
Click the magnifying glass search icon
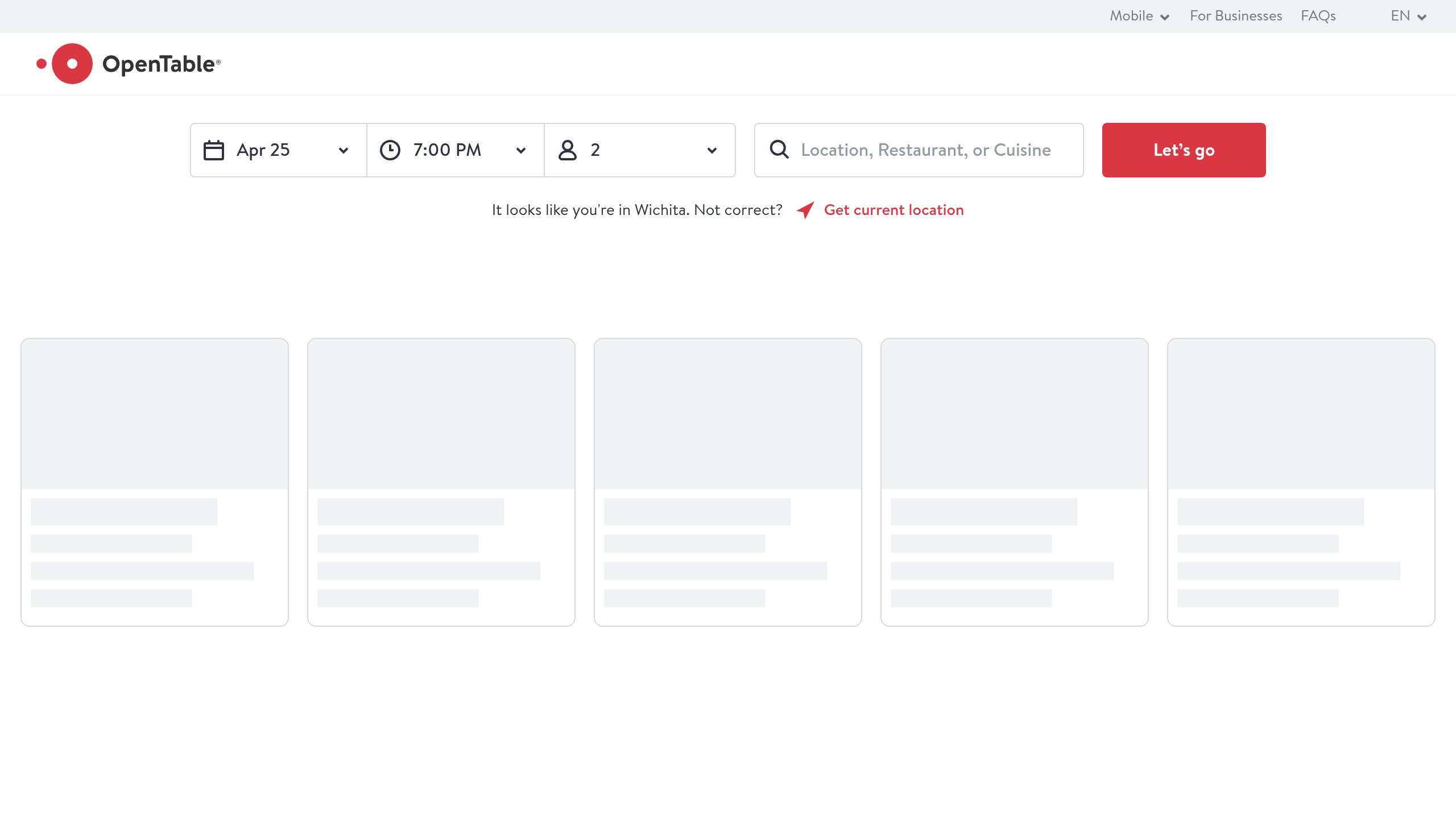click(x=779, y=150)
